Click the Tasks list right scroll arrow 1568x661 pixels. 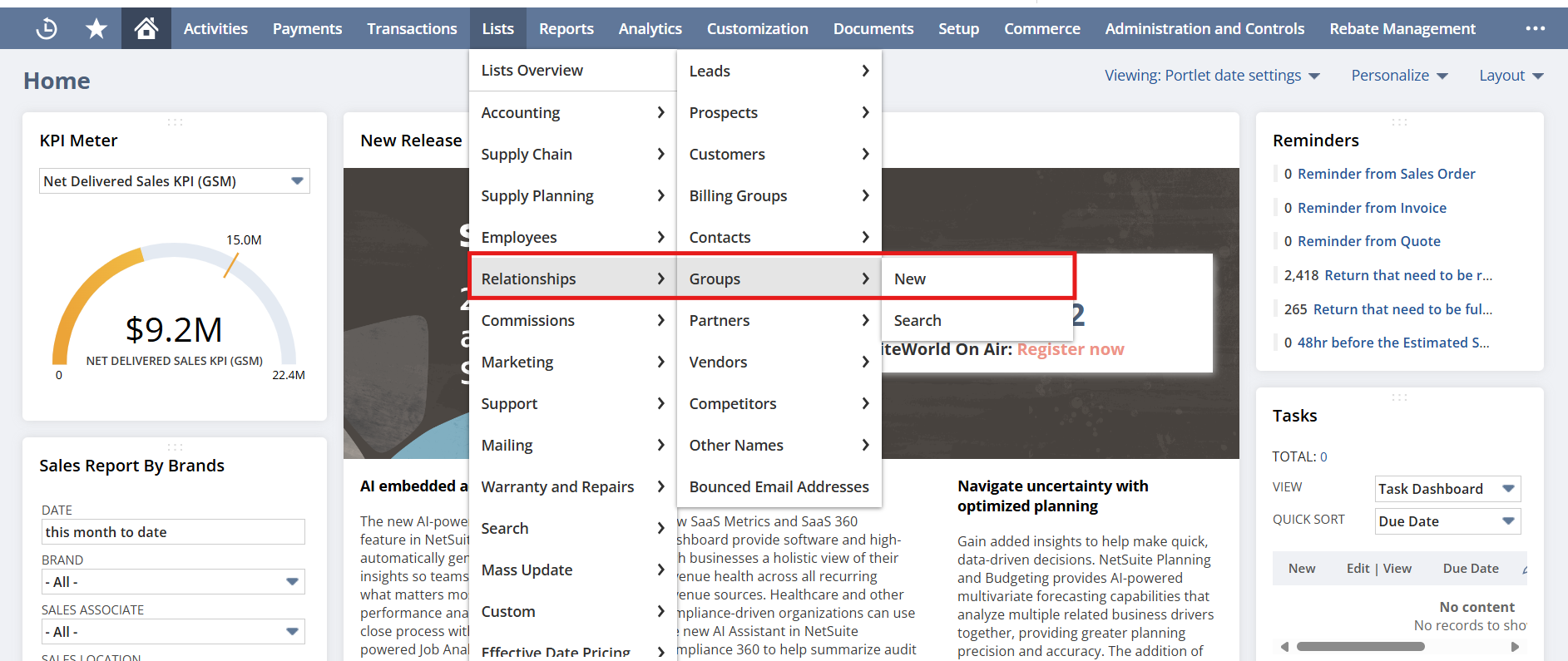point(1515,646)
